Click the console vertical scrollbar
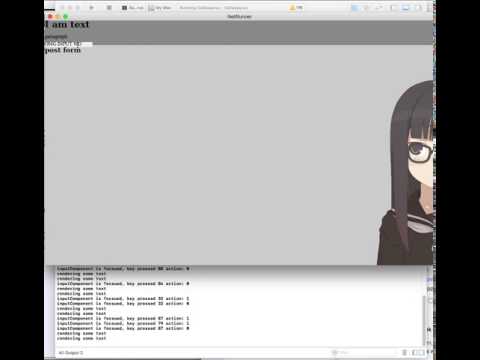 coord(424,320)
